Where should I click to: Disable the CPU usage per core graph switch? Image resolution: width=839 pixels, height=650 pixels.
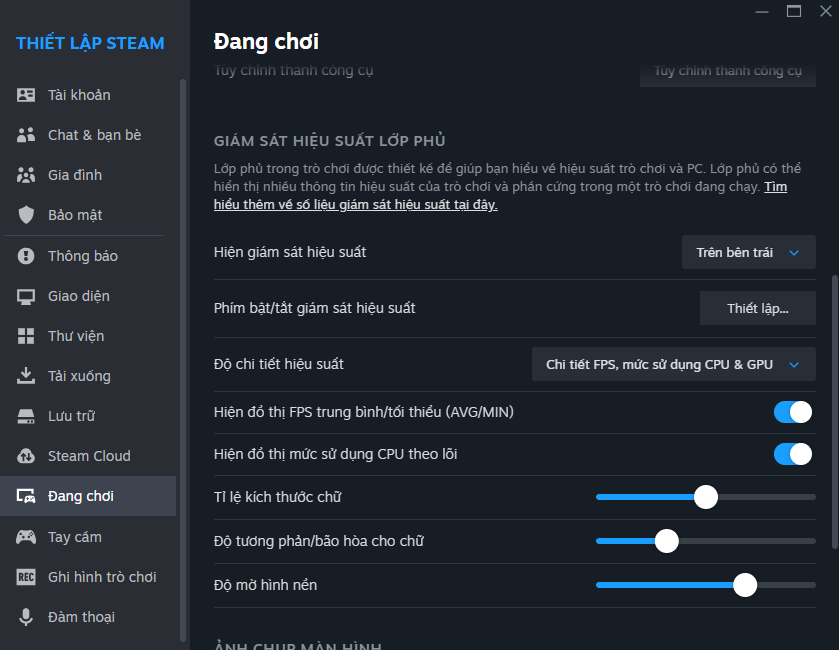792,454
